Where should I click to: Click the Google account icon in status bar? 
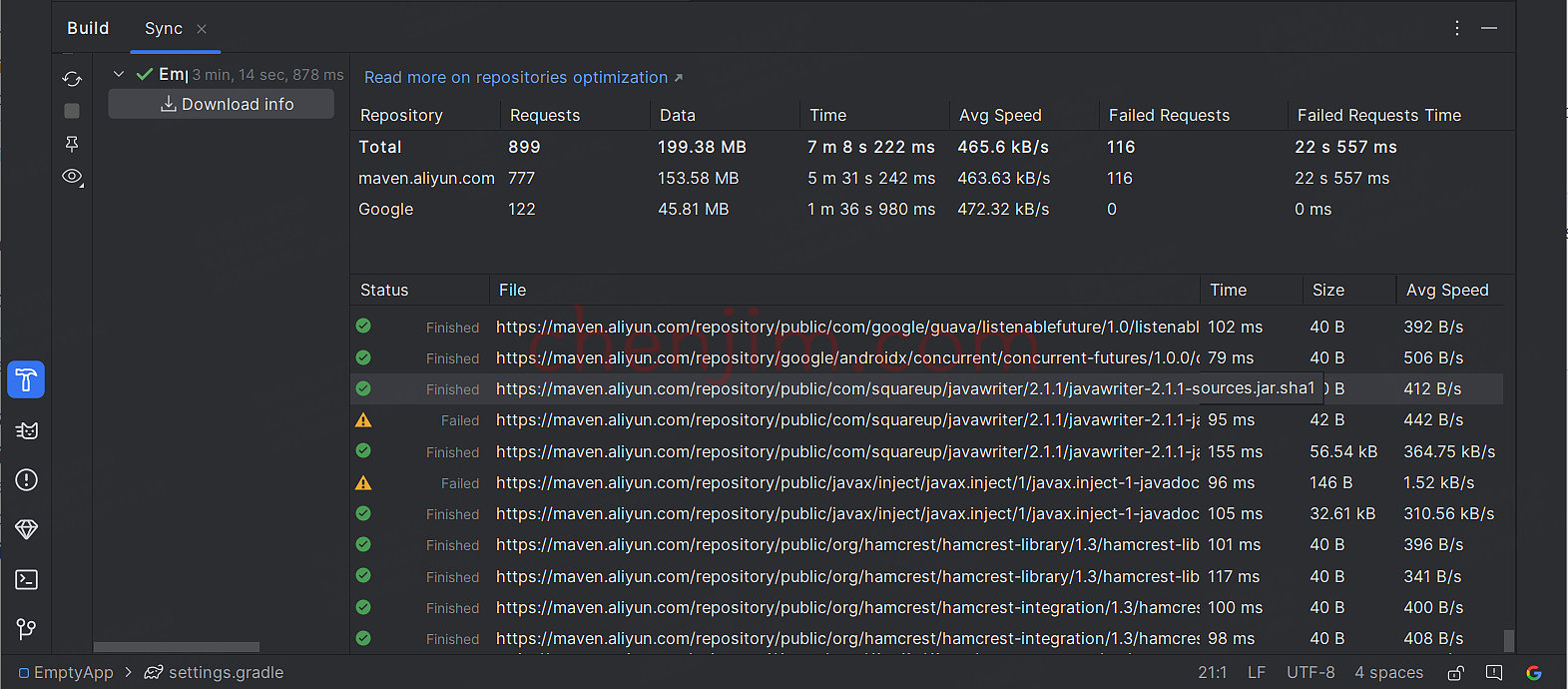pyautogui.click(x=1534, y=673)
